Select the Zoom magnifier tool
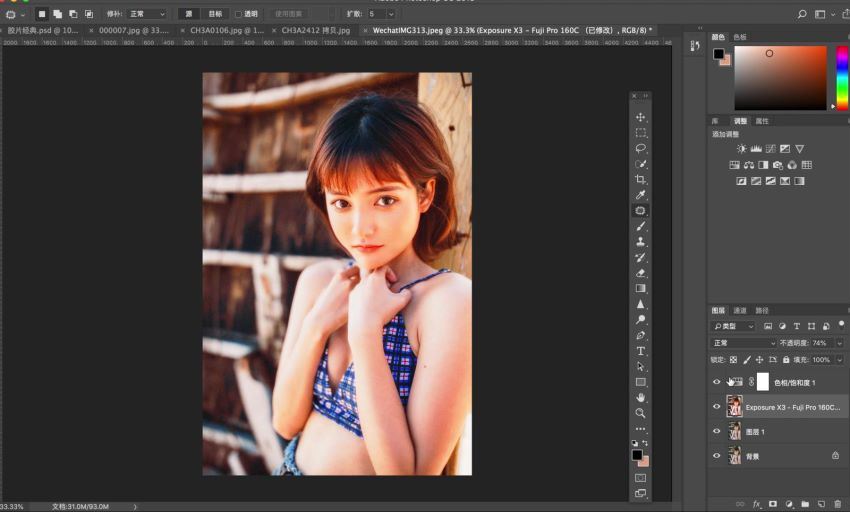This screenshot has width=850, height=512. pyautogui.click(x=641, y=413)
